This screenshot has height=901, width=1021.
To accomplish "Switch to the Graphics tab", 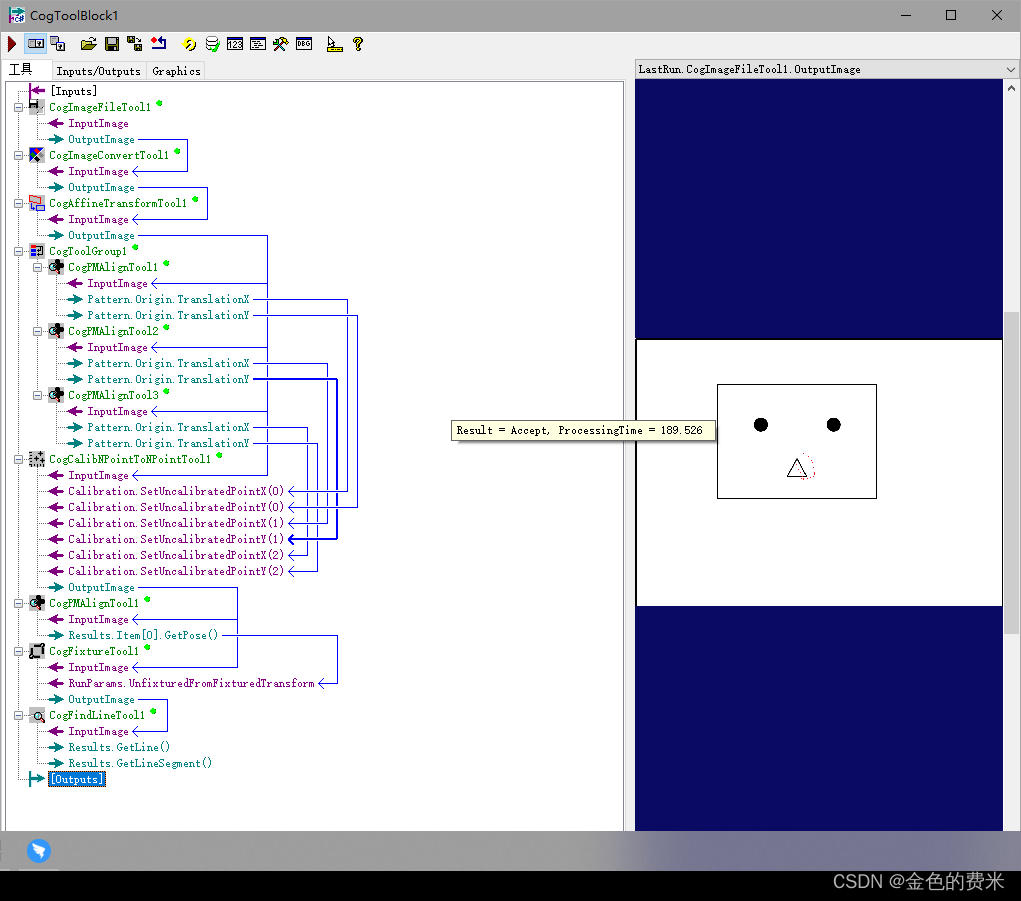I will point(176,71).
